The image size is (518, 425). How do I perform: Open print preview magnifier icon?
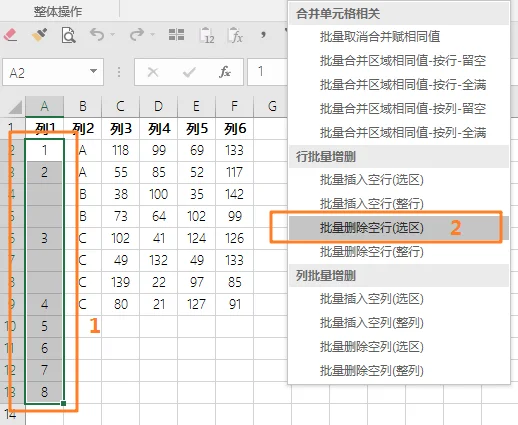pos(68,35)
